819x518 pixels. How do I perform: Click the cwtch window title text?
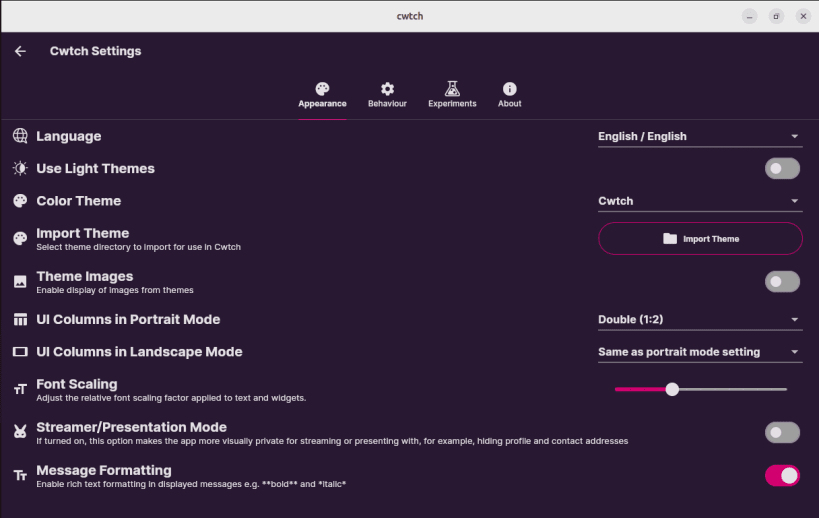click(x=410, y=16)
